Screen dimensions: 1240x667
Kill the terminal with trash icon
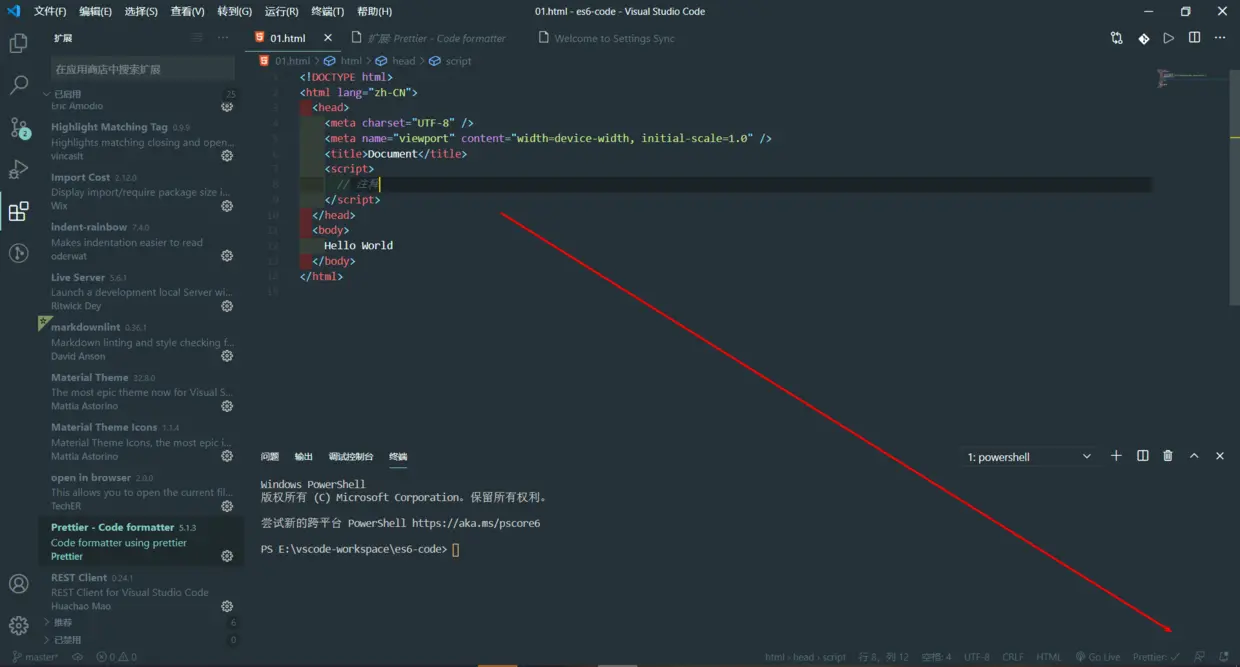tap(1168, 456)
